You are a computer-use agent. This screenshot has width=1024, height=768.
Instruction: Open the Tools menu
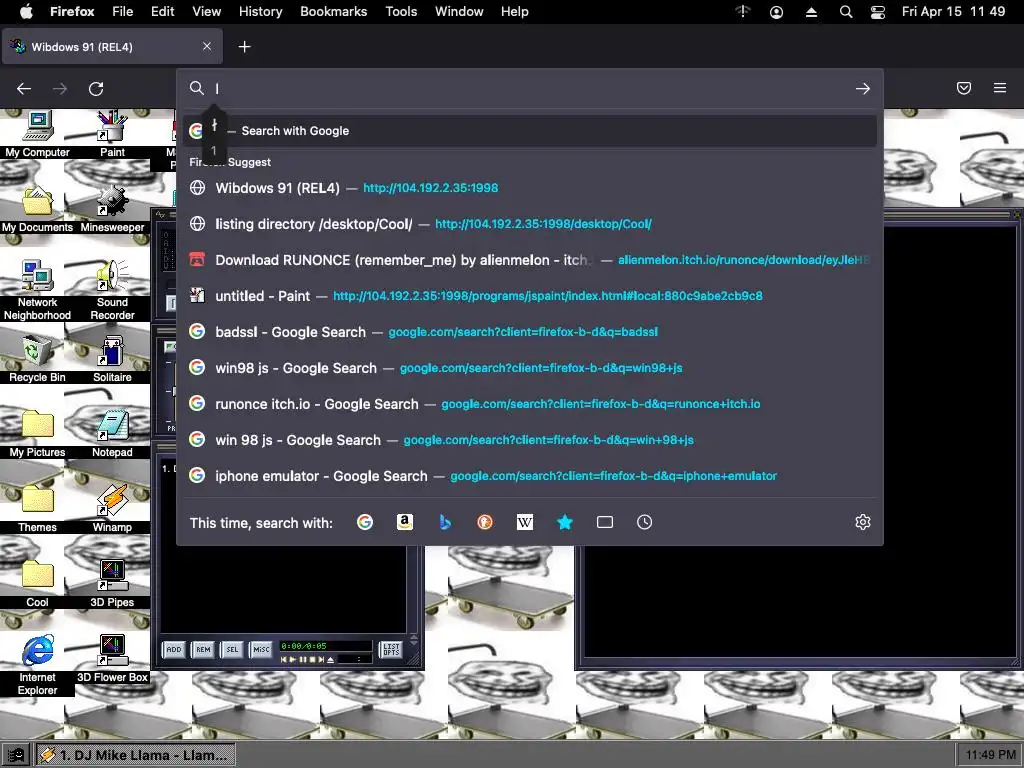401,12
